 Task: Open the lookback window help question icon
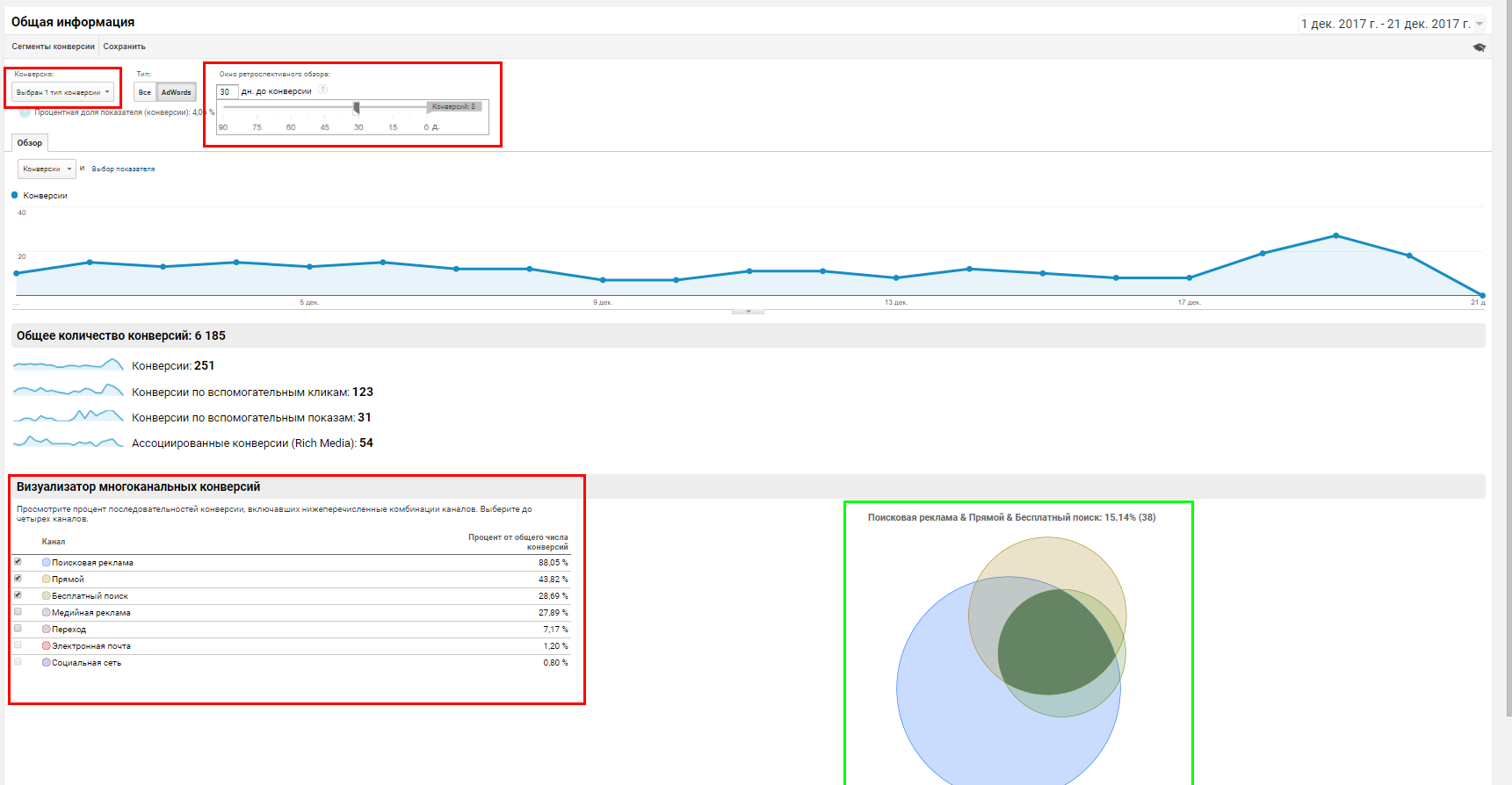[x=323, y=90]
